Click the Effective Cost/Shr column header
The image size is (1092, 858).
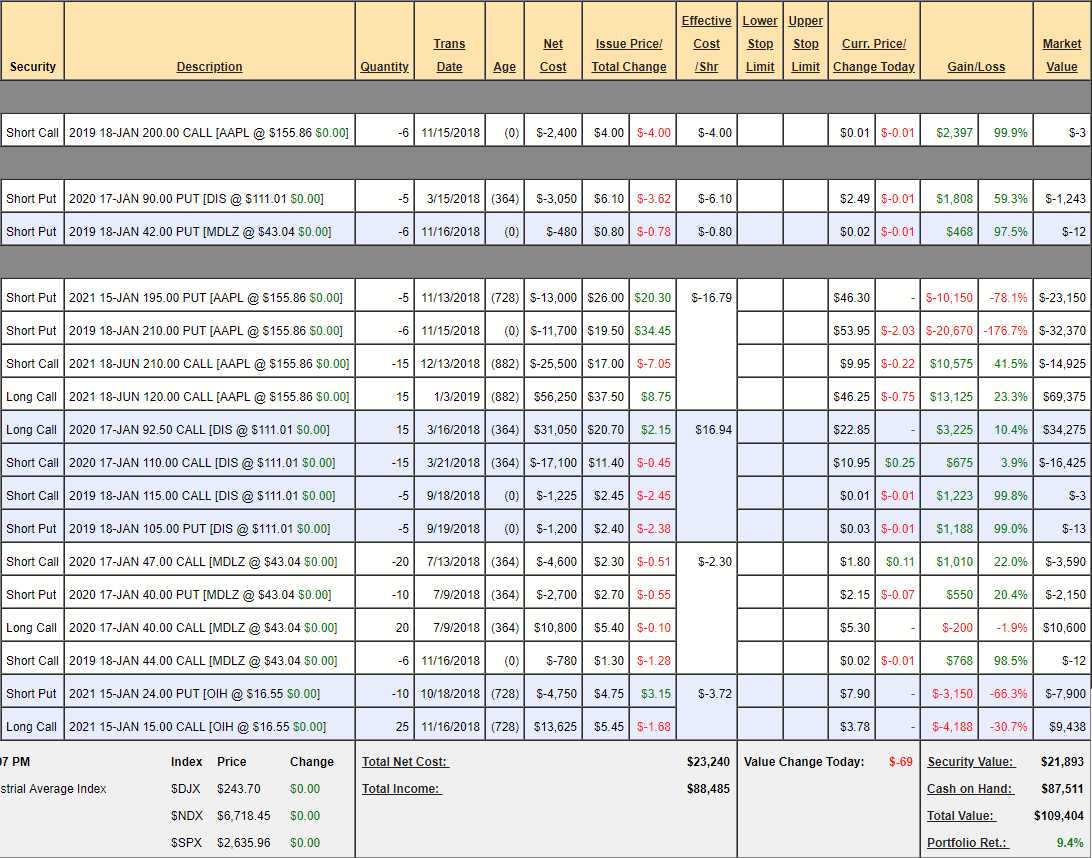click(x=706, y=44)
